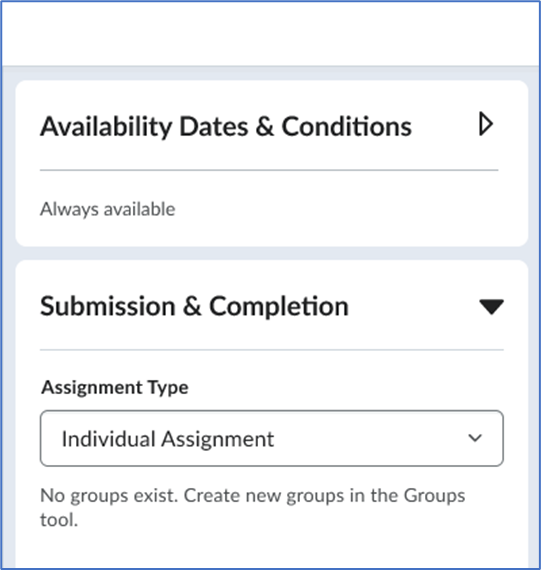Viewport: 541px width, 570px height.
Task: Click the word 'tool.' ending the hint
Action: click(59, 520)
